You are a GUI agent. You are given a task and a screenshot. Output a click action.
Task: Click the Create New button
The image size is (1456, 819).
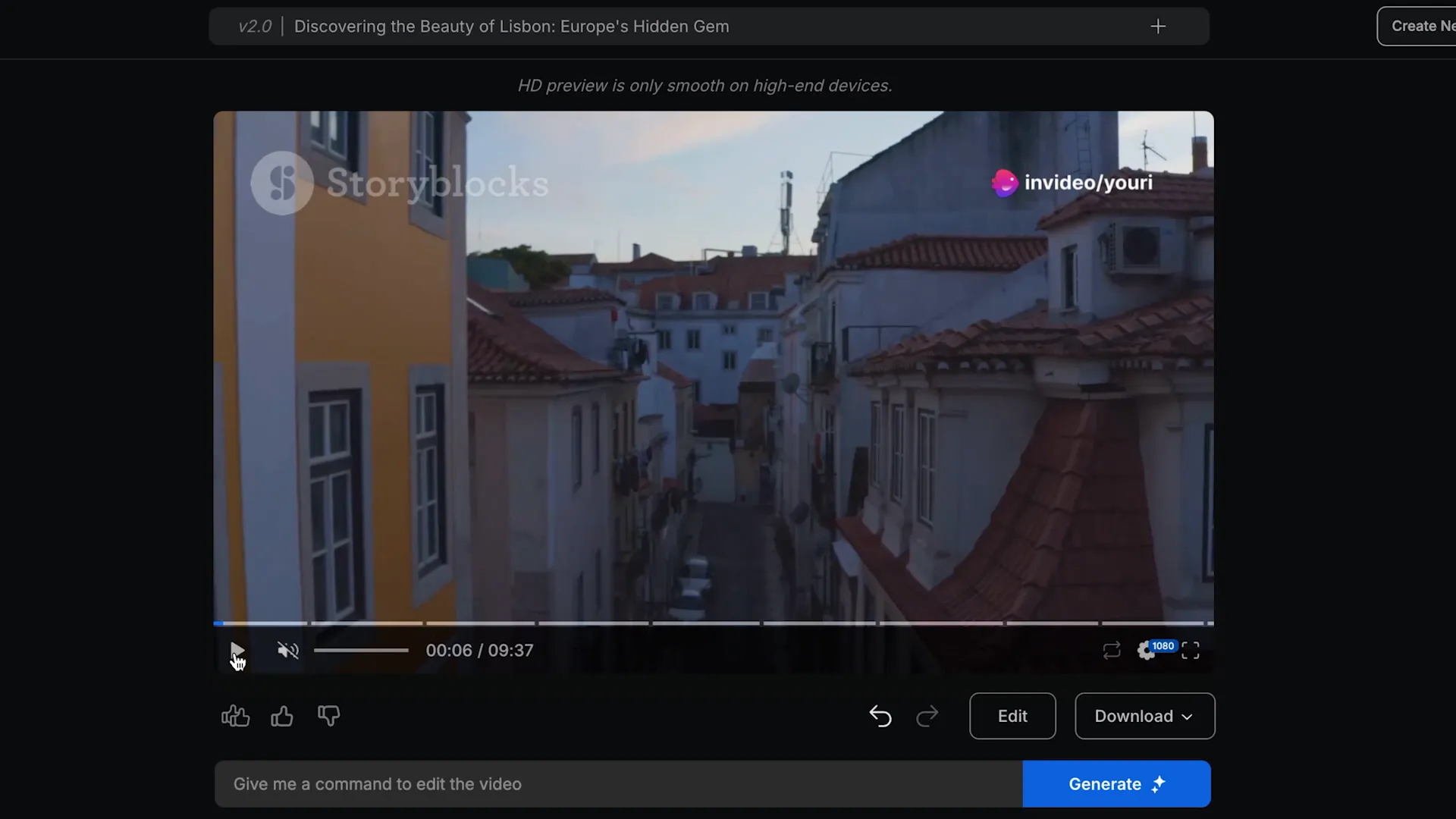(x=1417, y=26)
